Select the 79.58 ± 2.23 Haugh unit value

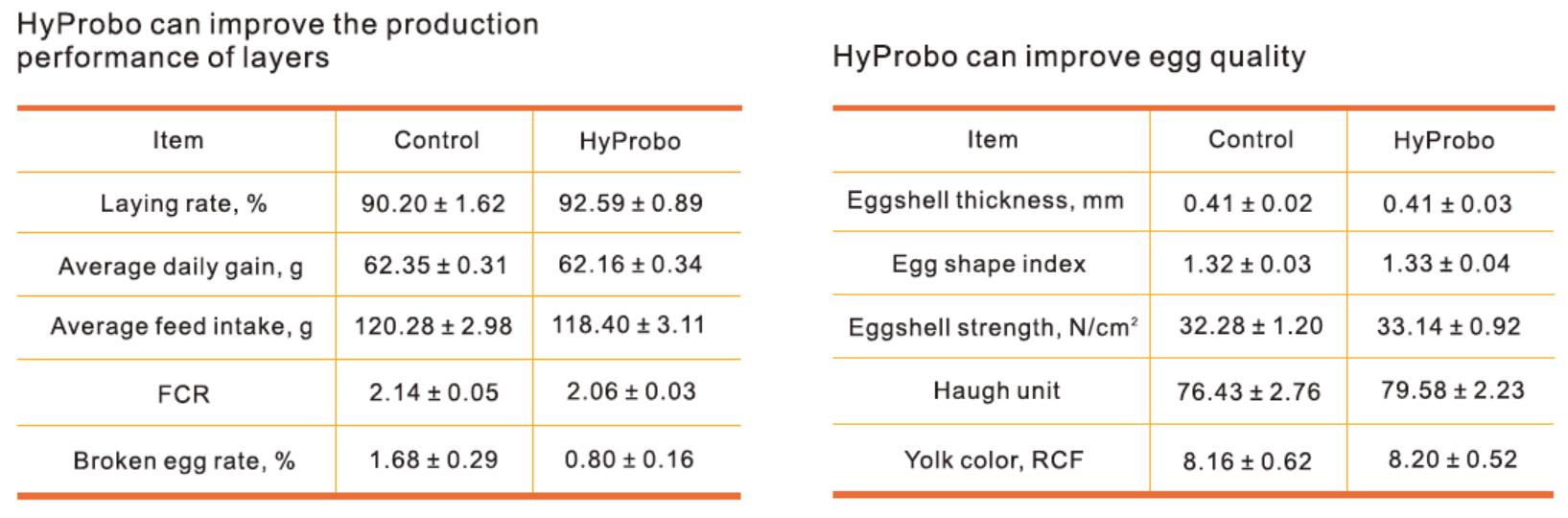(1452, 390)
